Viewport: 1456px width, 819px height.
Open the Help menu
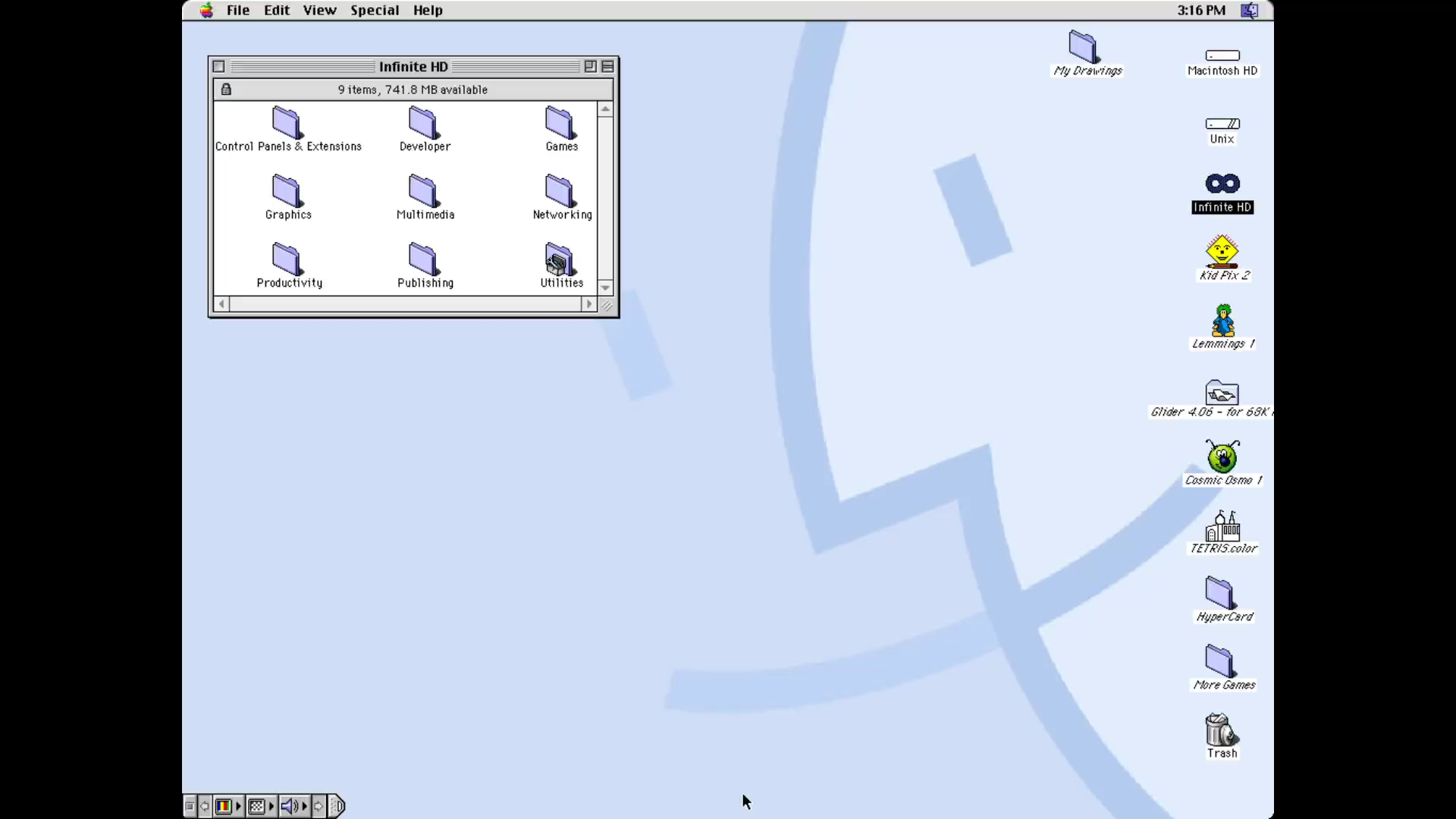(x=428, y=10)
